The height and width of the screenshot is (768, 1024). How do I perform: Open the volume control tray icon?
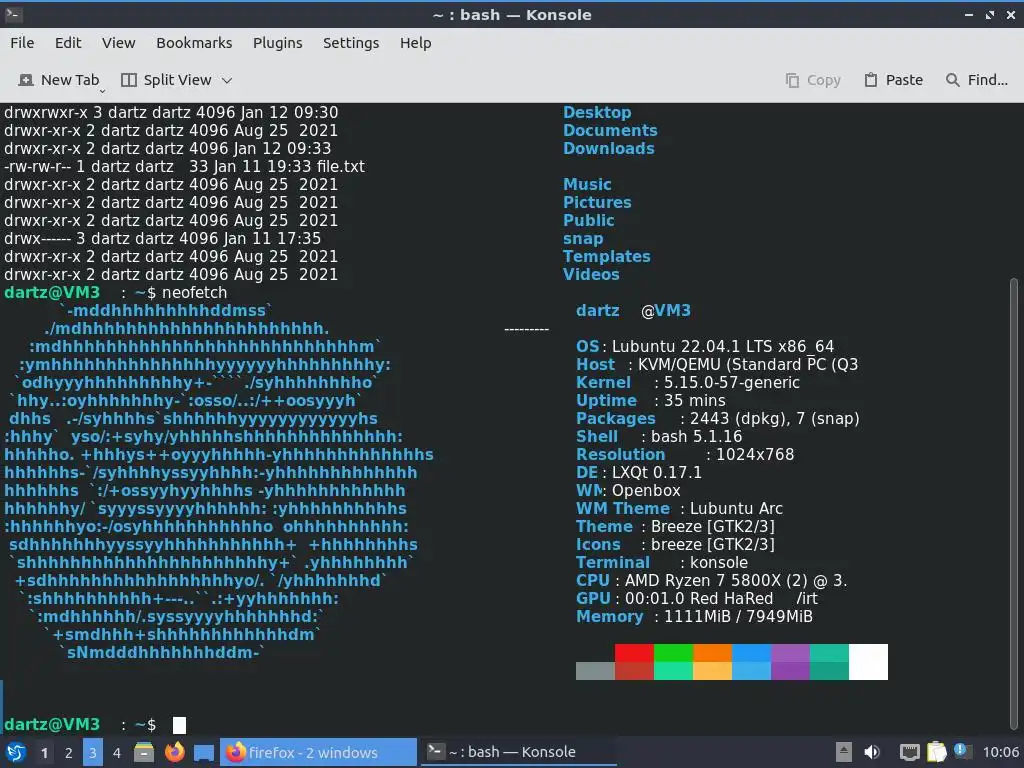(x=872, y=752)
